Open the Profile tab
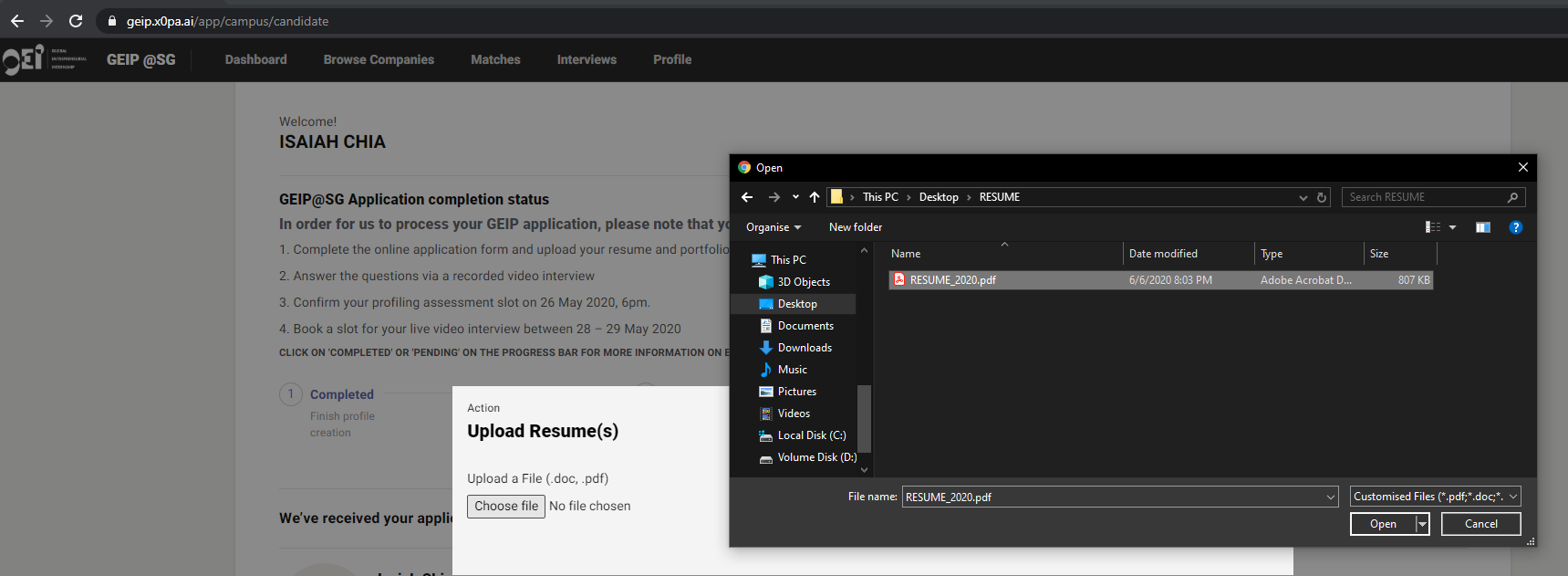Viewport: 1568px width, 576px height. 672,59
